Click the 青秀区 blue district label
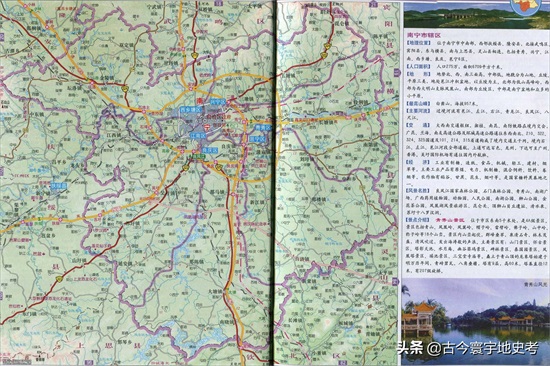This screenshot has width=550, height=366. coord(263,128)
